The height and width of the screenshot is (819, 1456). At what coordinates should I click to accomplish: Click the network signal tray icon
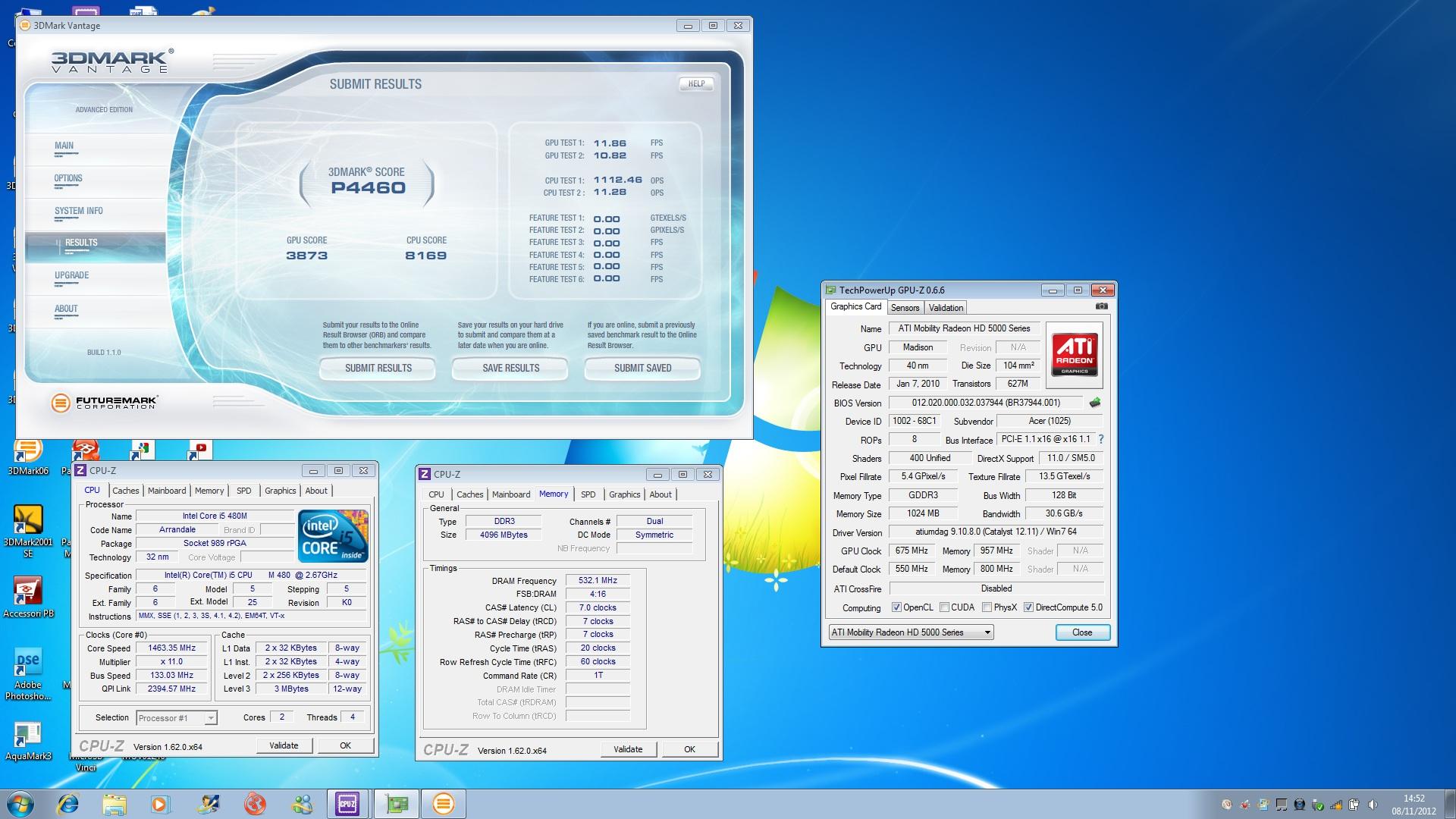coord(1336,805)
